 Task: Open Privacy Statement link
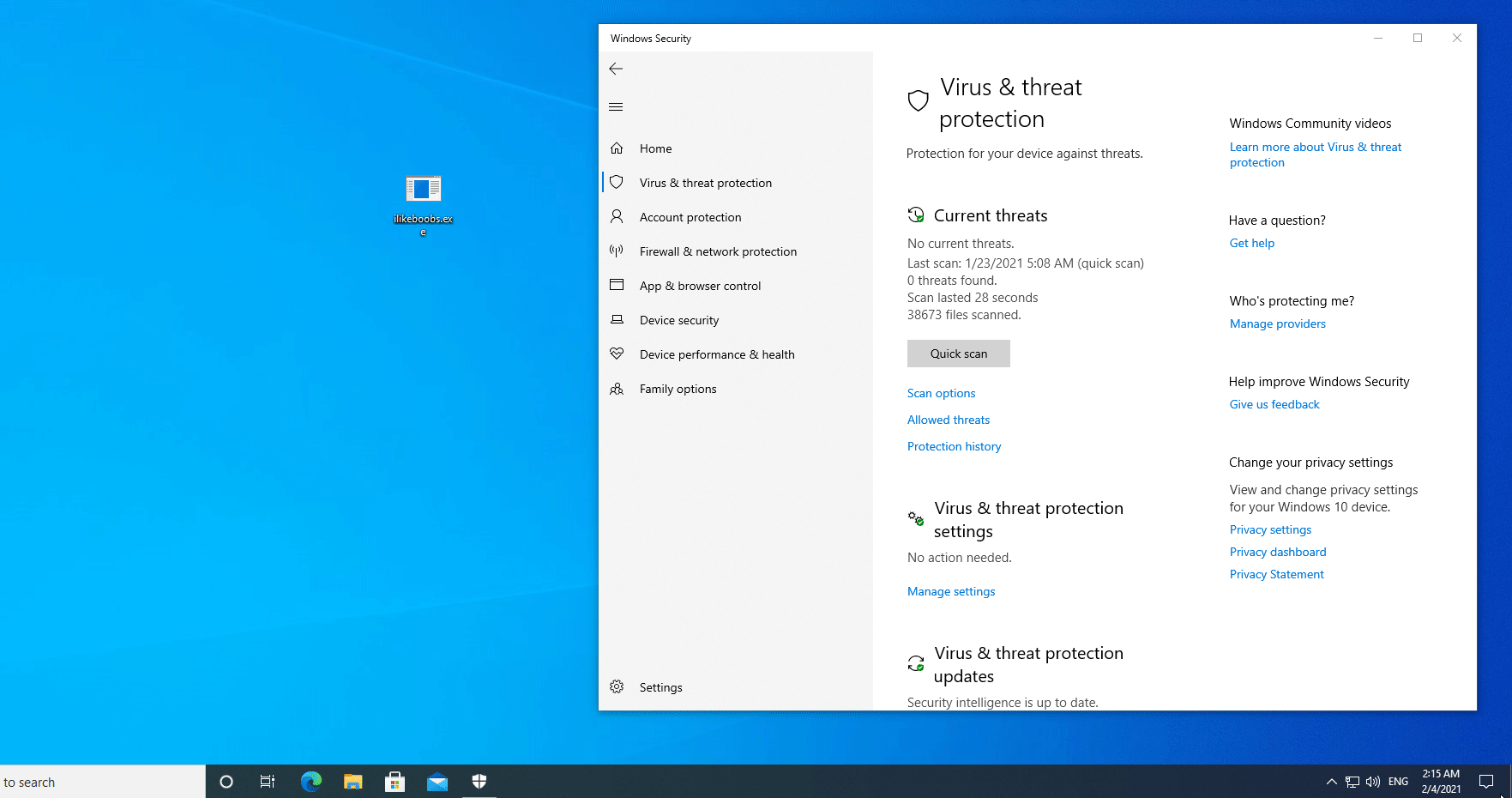pyautogui.click(x=1276, y=574)
